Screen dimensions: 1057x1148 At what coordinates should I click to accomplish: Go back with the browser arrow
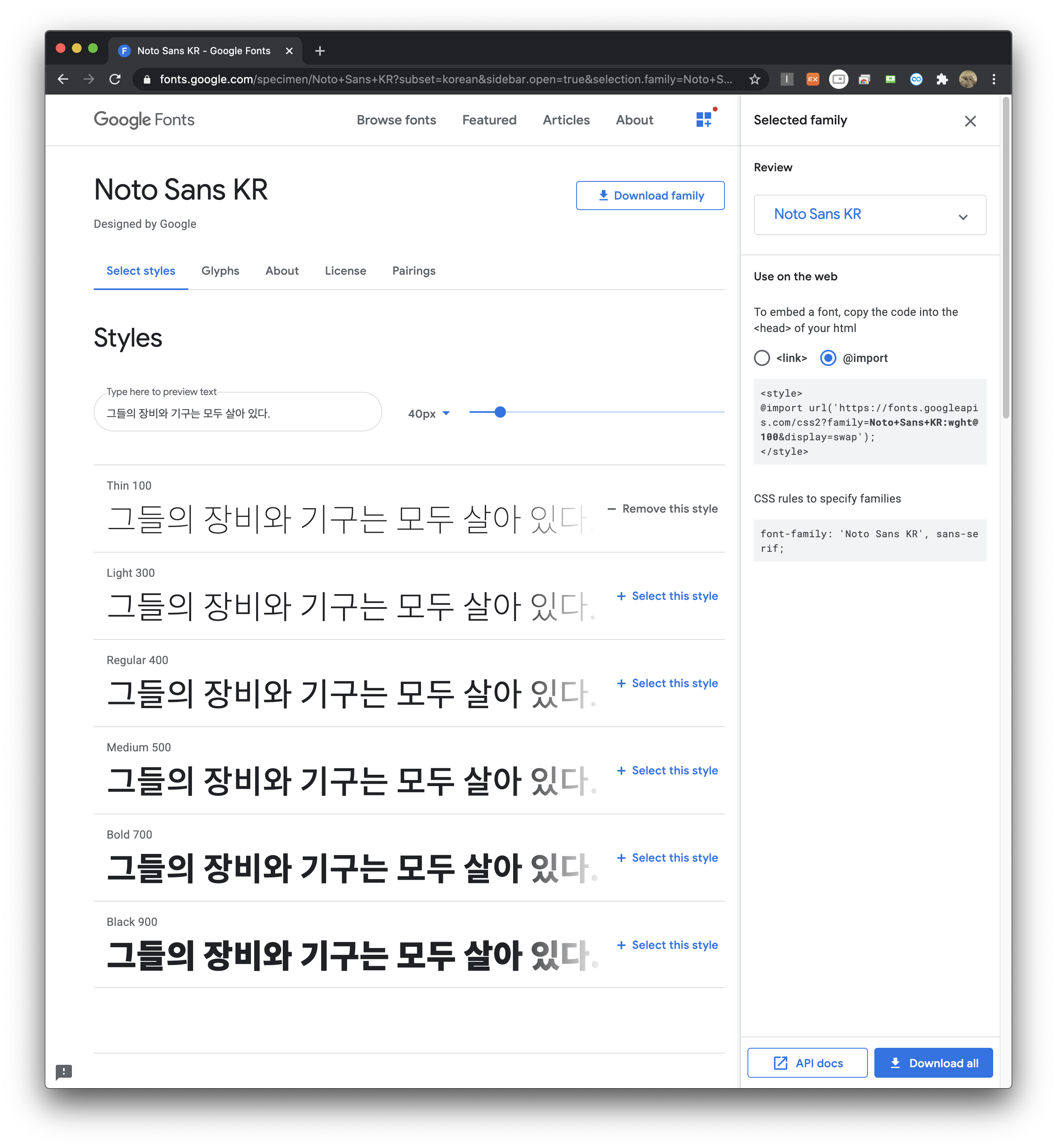[x=63, y=80]
